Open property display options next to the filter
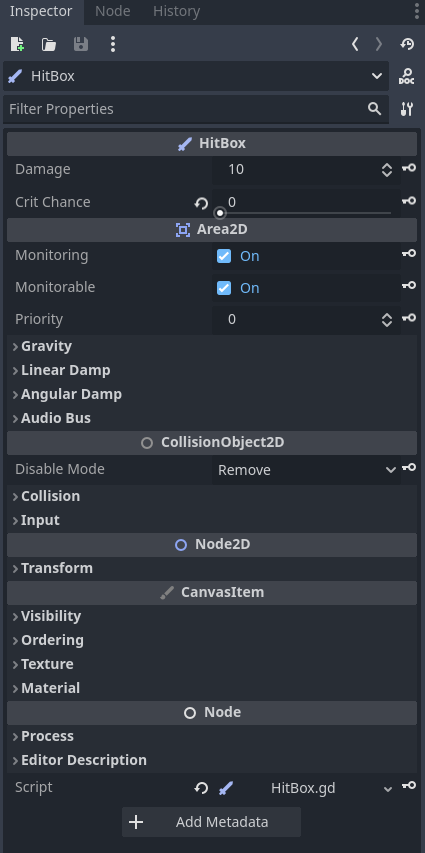Viewport: 425px width, 853px height. [x=406, y=109]
